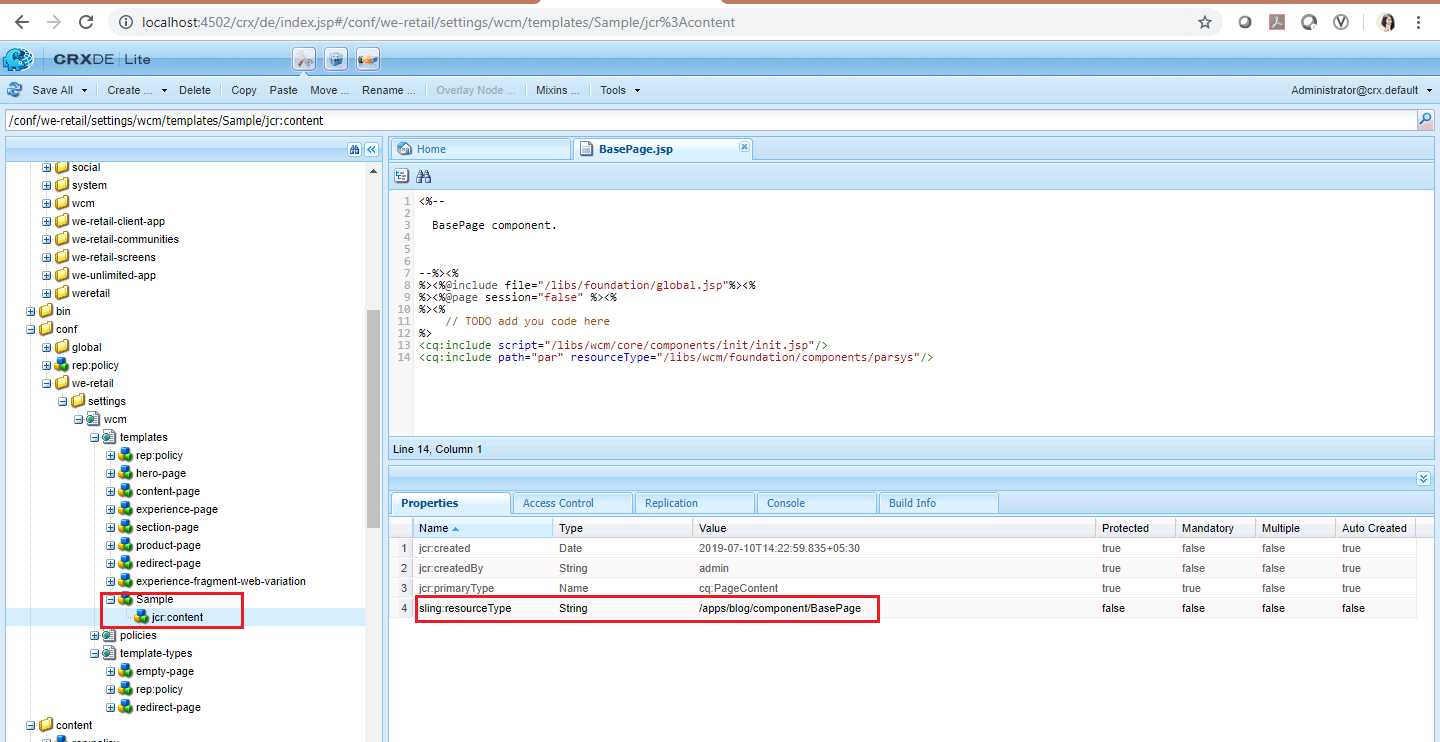Click Delete in the toolbar

click(195, 90)
